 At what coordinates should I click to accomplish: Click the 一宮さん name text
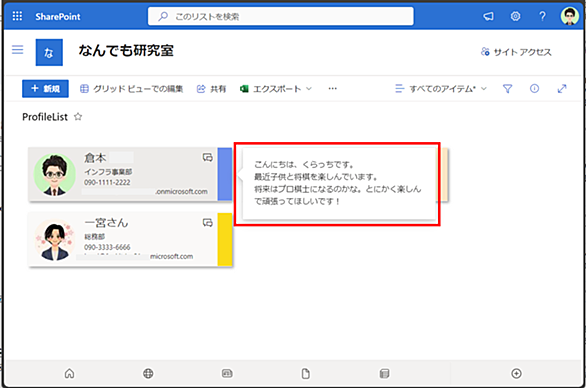(x=106, y=223)
